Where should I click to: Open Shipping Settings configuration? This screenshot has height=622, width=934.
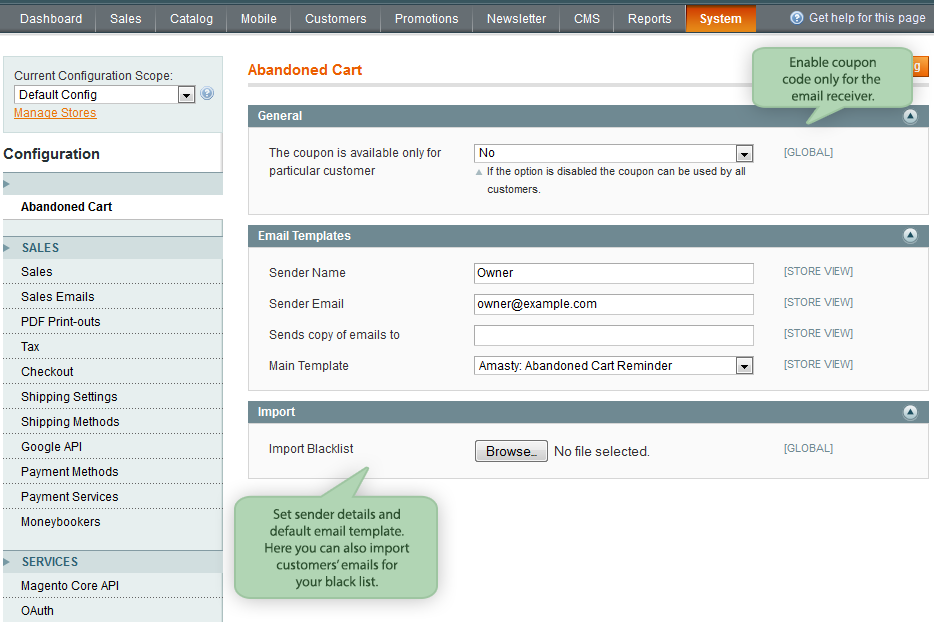tap(113, 397)
